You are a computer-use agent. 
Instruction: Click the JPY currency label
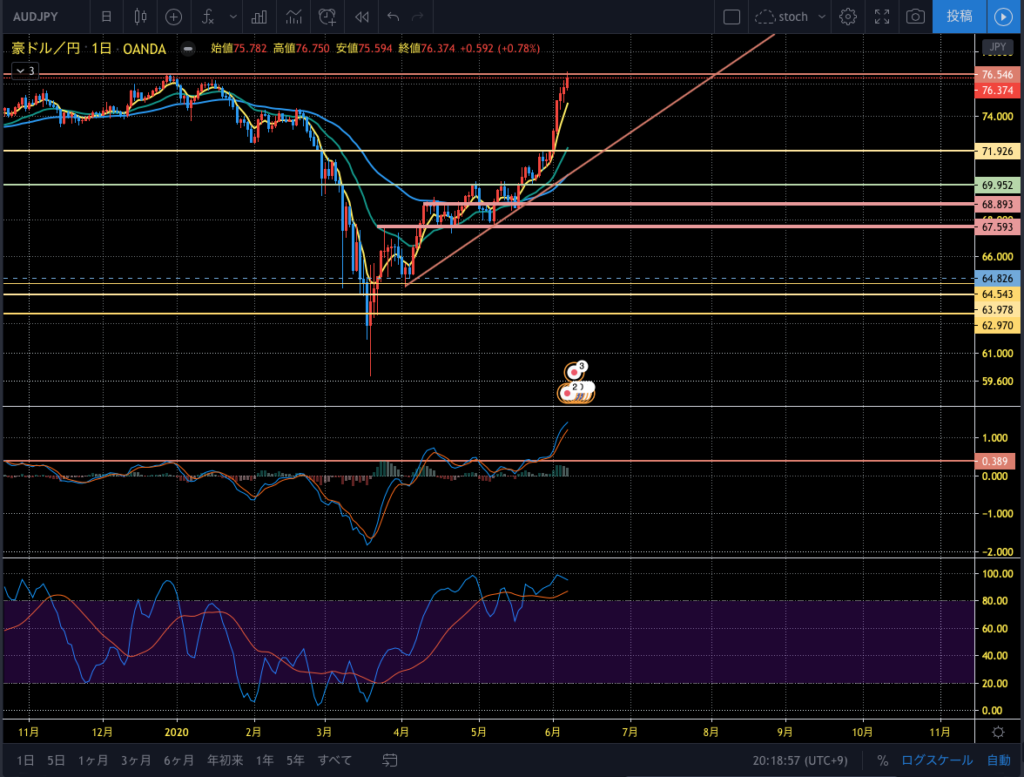[x=997, y=46]
